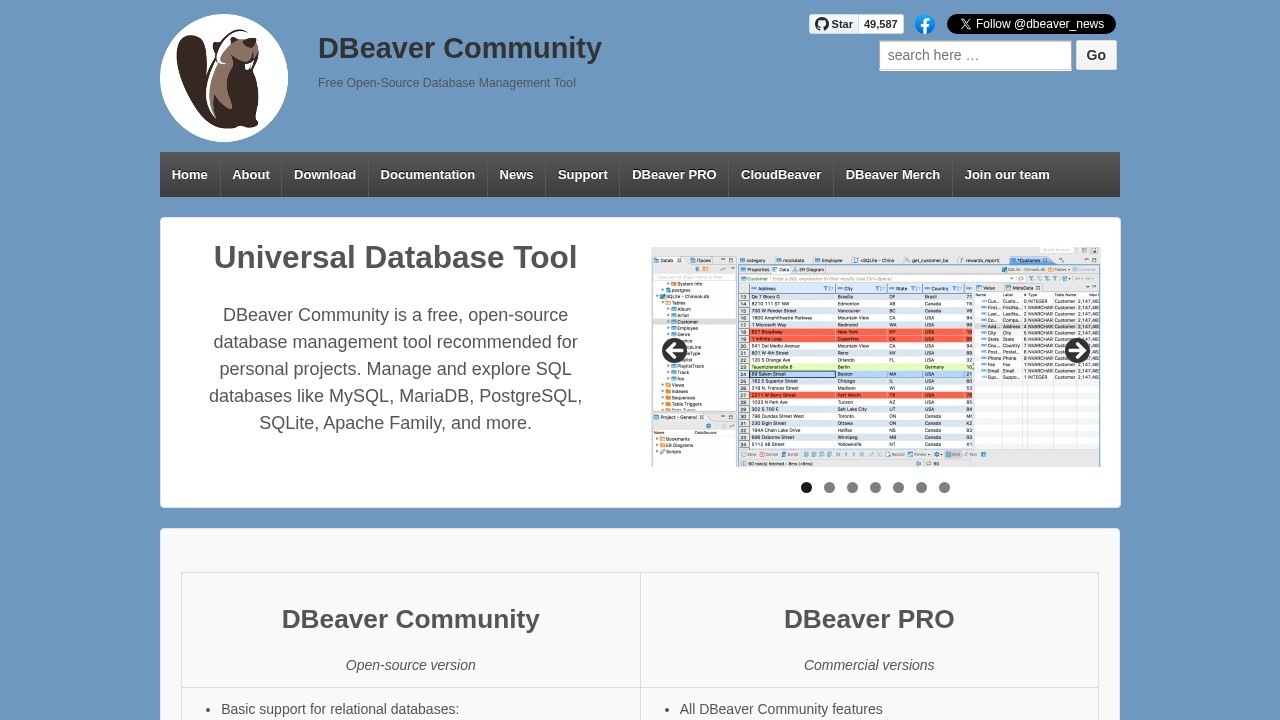1280x720 pixels.
Task: Advance carousel with the right arrow
Action: 1077,351
